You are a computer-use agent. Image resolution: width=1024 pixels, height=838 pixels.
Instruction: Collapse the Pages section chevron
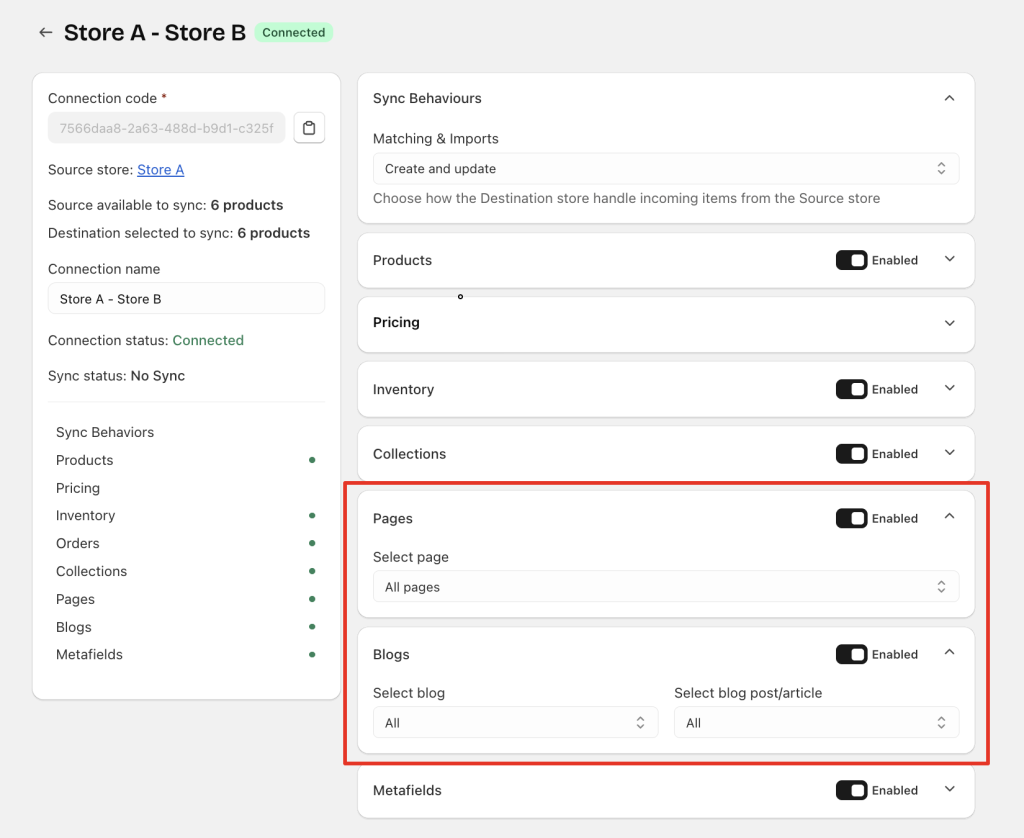tap(949, 517)
